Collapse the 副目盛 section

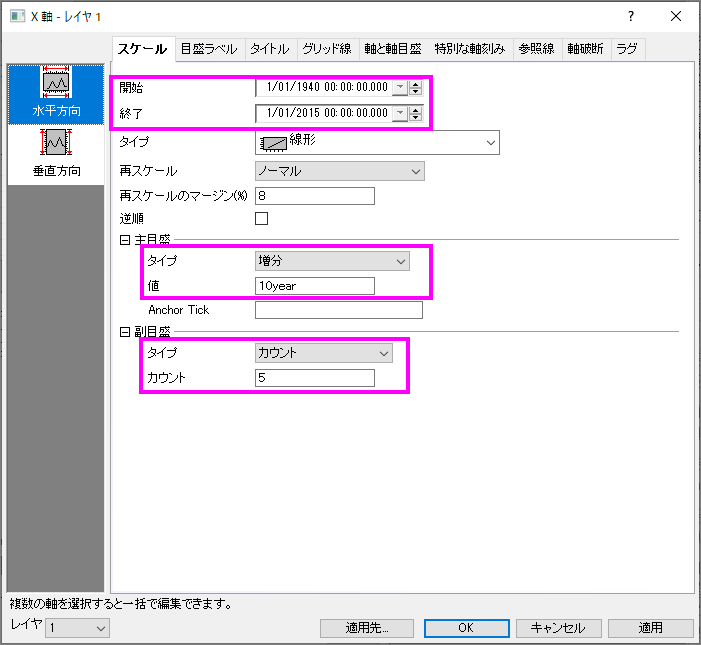click(125, 332)
